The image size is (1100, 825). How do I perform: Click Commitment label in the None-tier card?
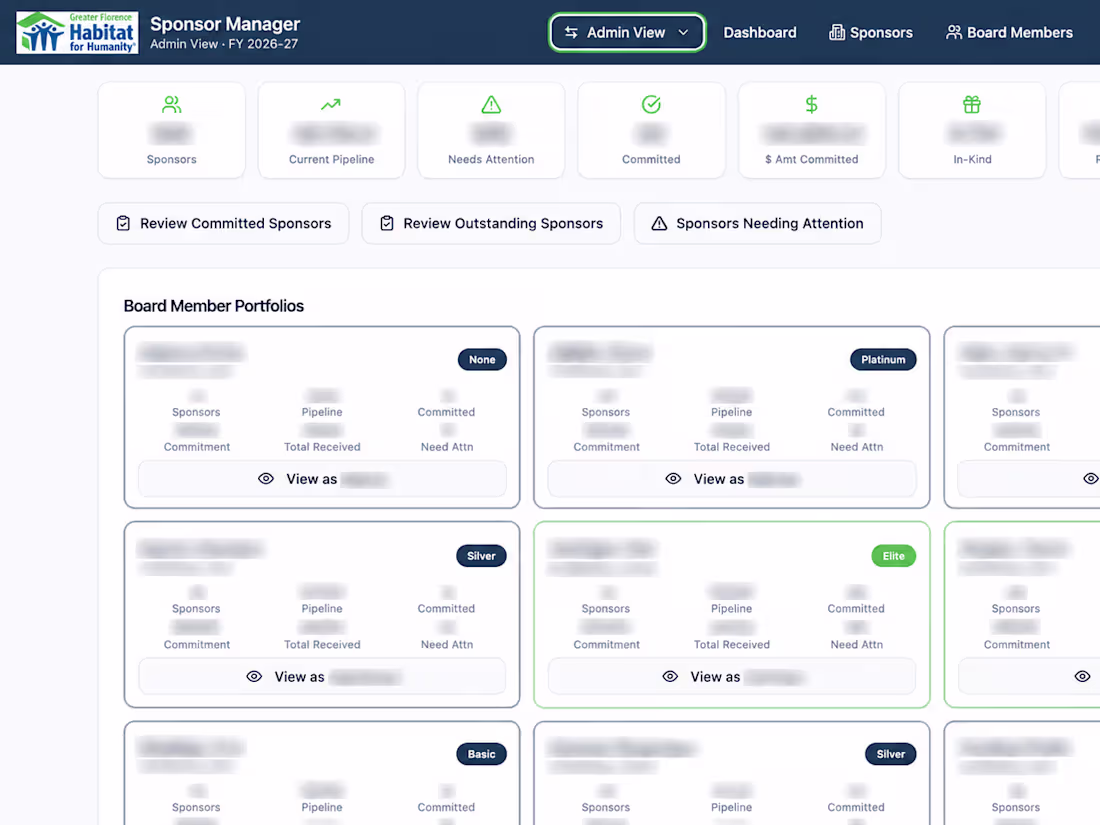tap(197, 447)
